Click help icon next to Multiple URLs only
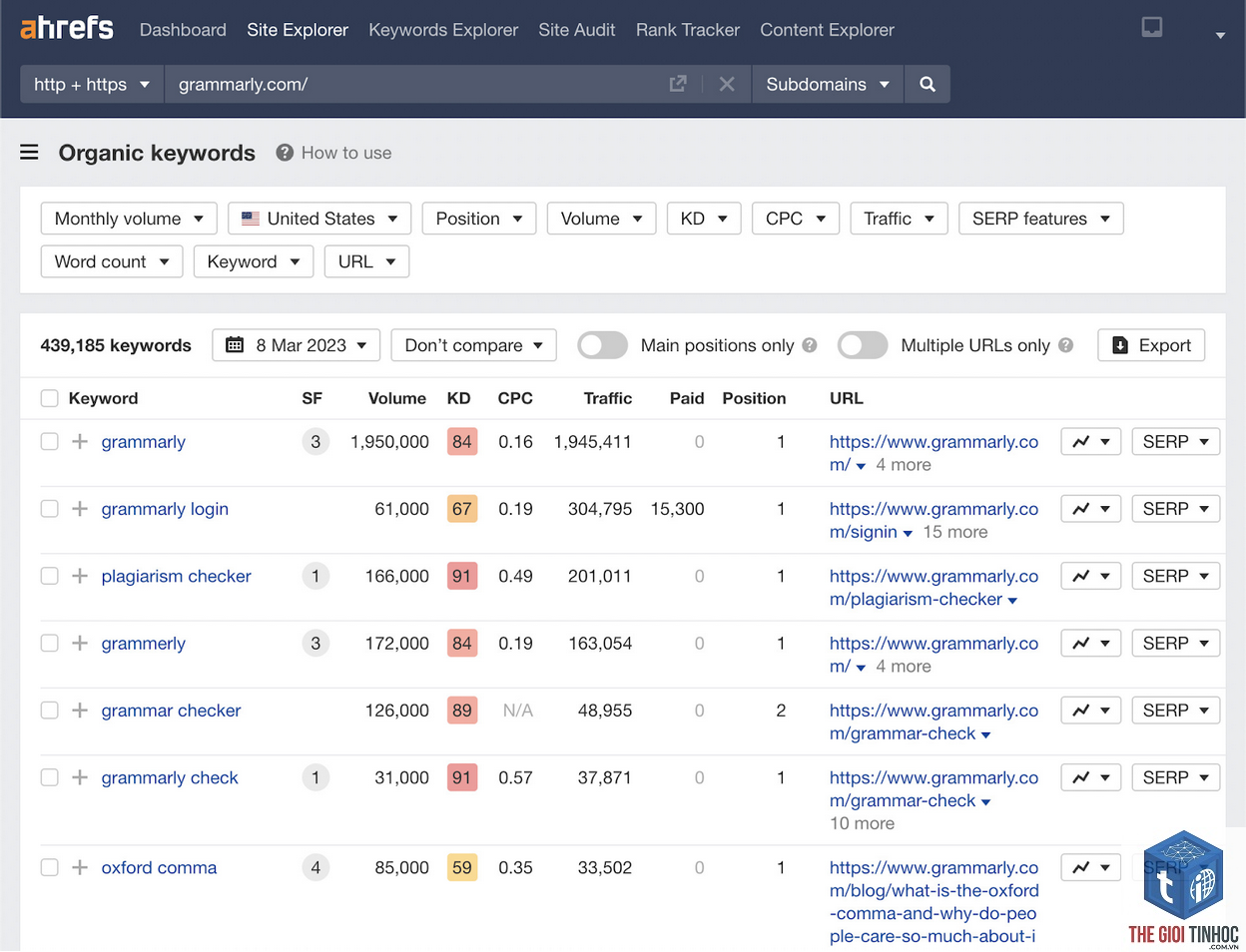Viewport: 1246px width, 952px height. (x=1066, y=345)
